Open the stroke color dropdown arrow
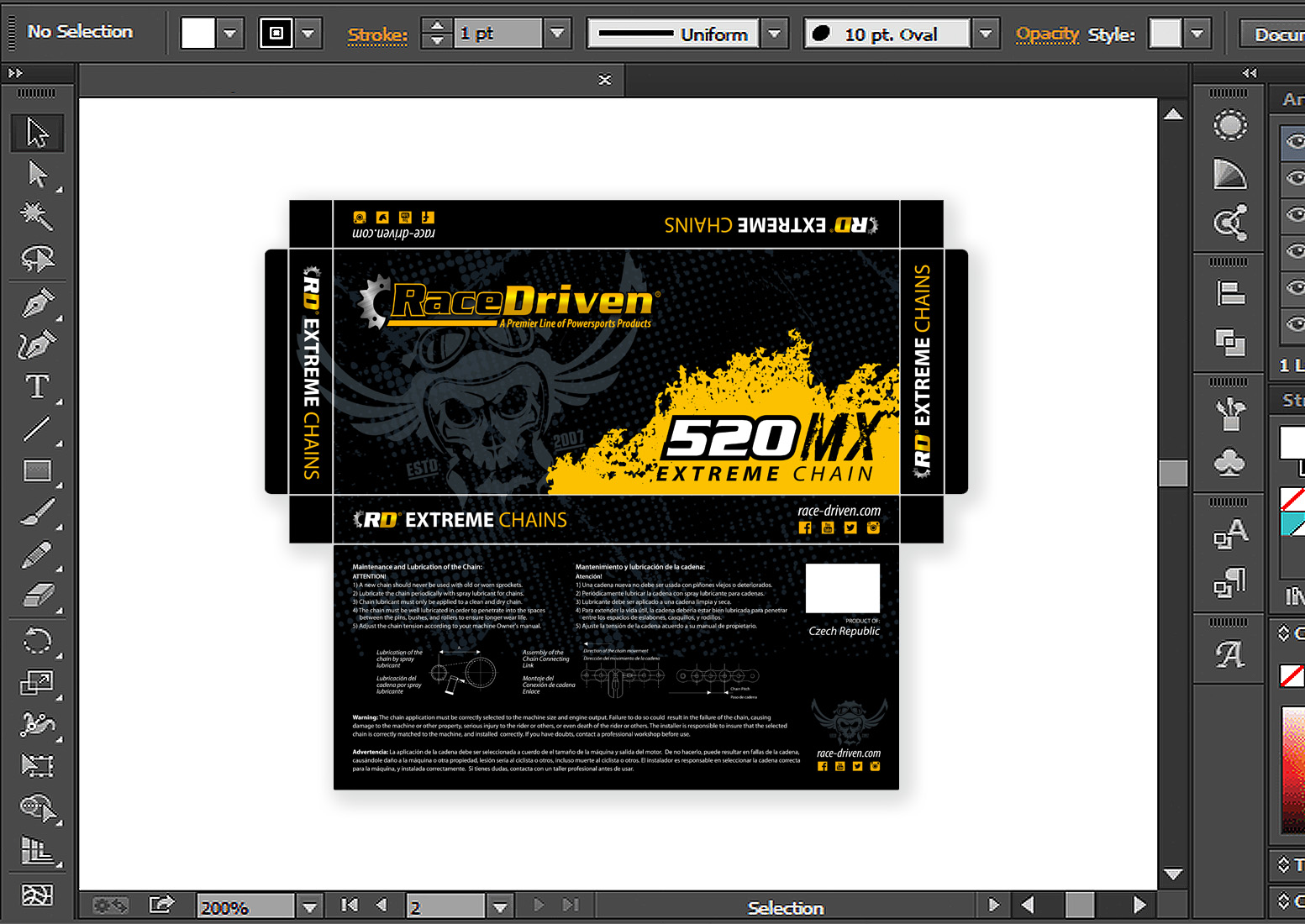1305x924 pixels. (x=308, y=34)
